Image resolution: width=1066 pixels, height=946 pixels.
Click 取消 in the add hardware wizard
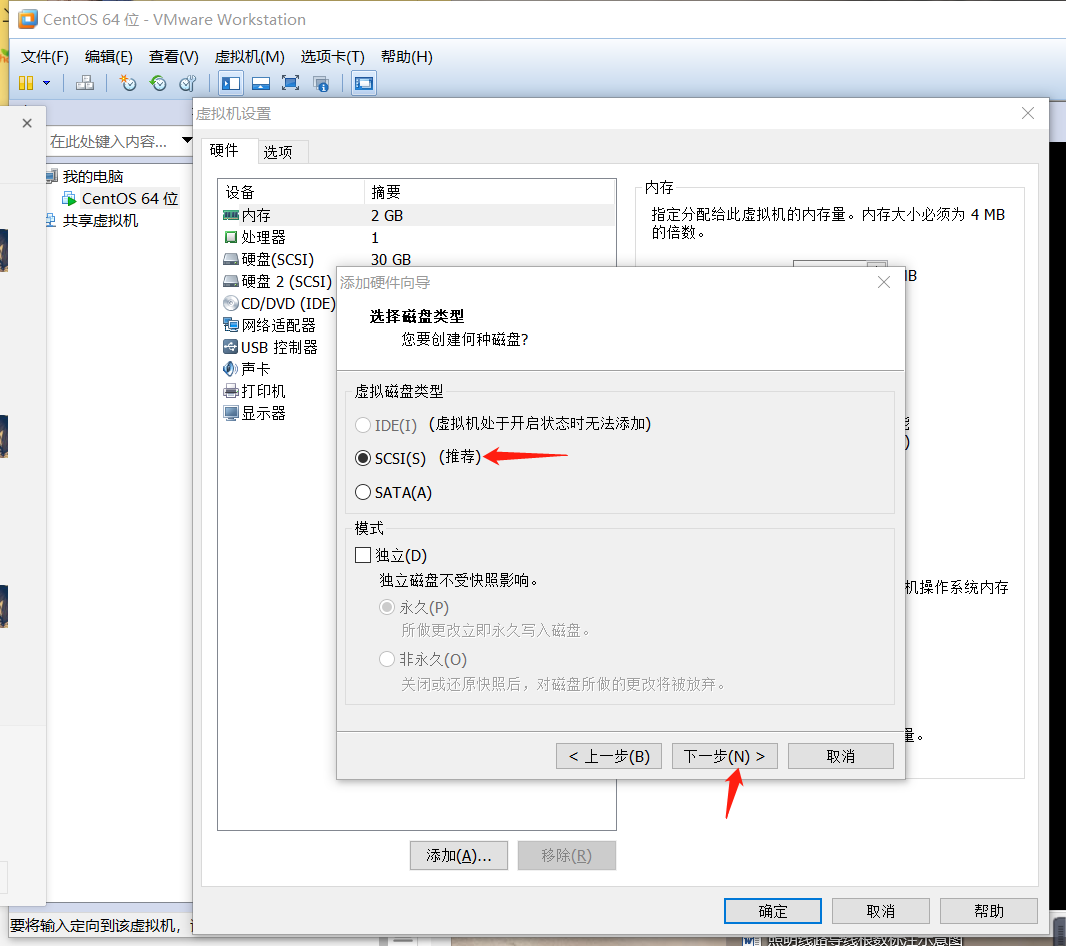(841, 756)
